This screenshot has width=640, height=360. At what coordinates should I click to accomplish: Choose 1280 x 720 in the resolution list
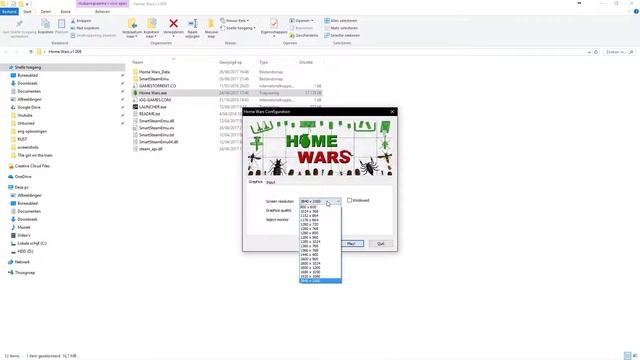point(320,224)
